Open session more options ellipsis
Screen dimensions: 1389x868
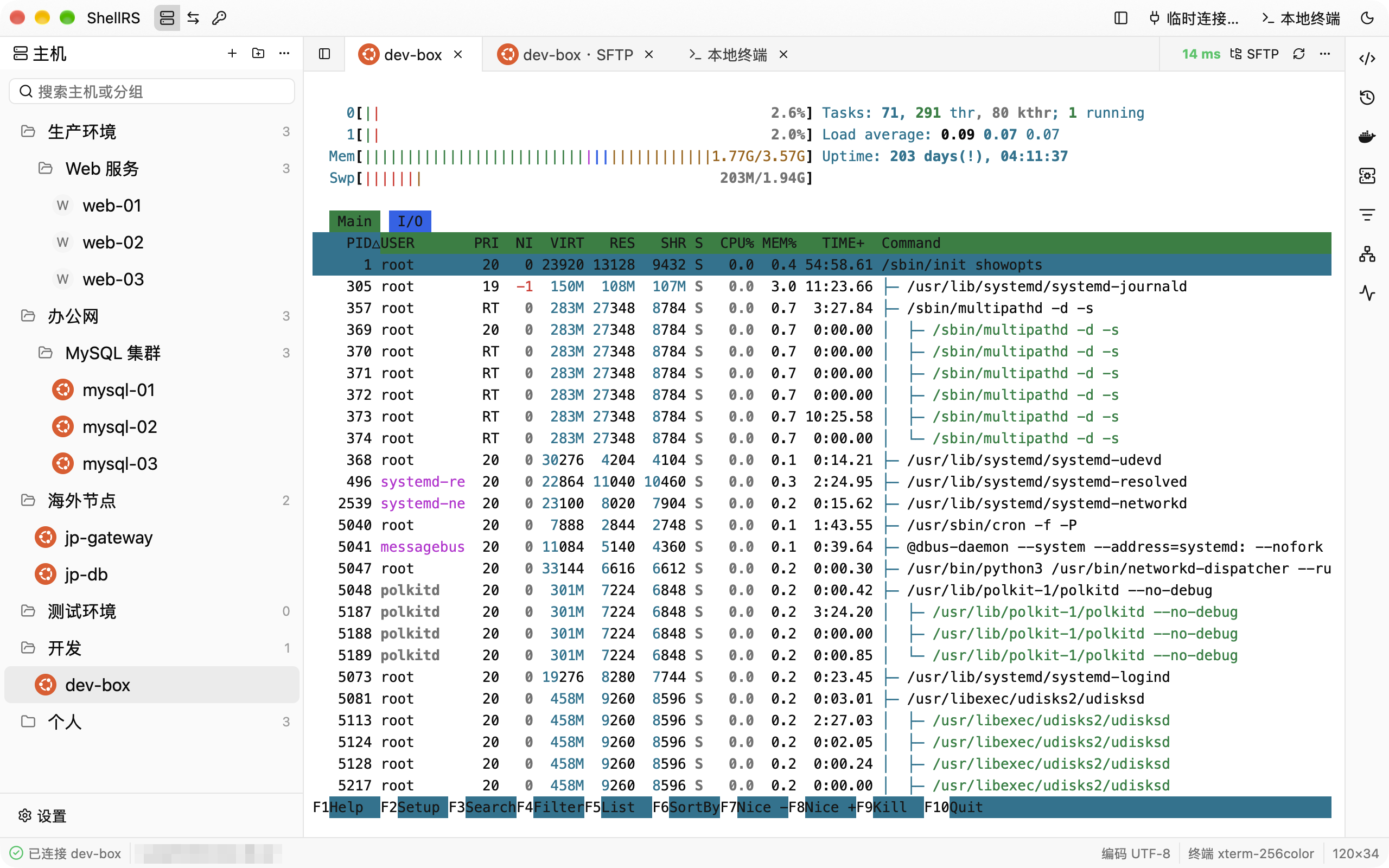[1325, 54]
